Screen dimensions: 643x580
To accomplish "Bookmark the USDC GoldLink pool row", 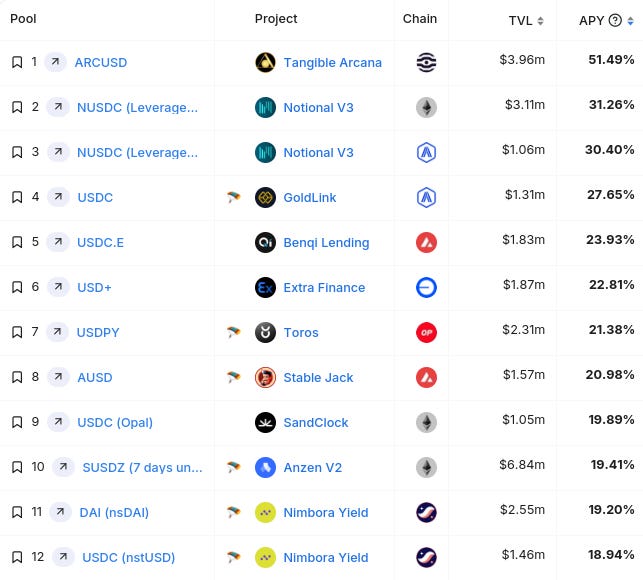I will pos(17,197).
